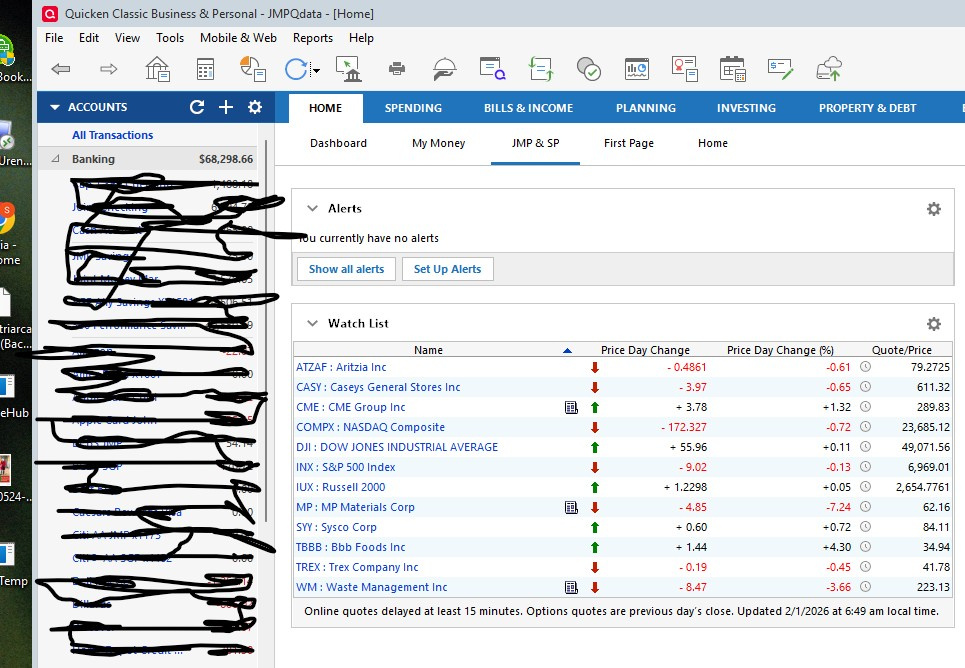Image resolution: width=965 pixels, height=668 pixels.
Task: Collapse the Watch List section chevron
Action: [x=313, y=323]
